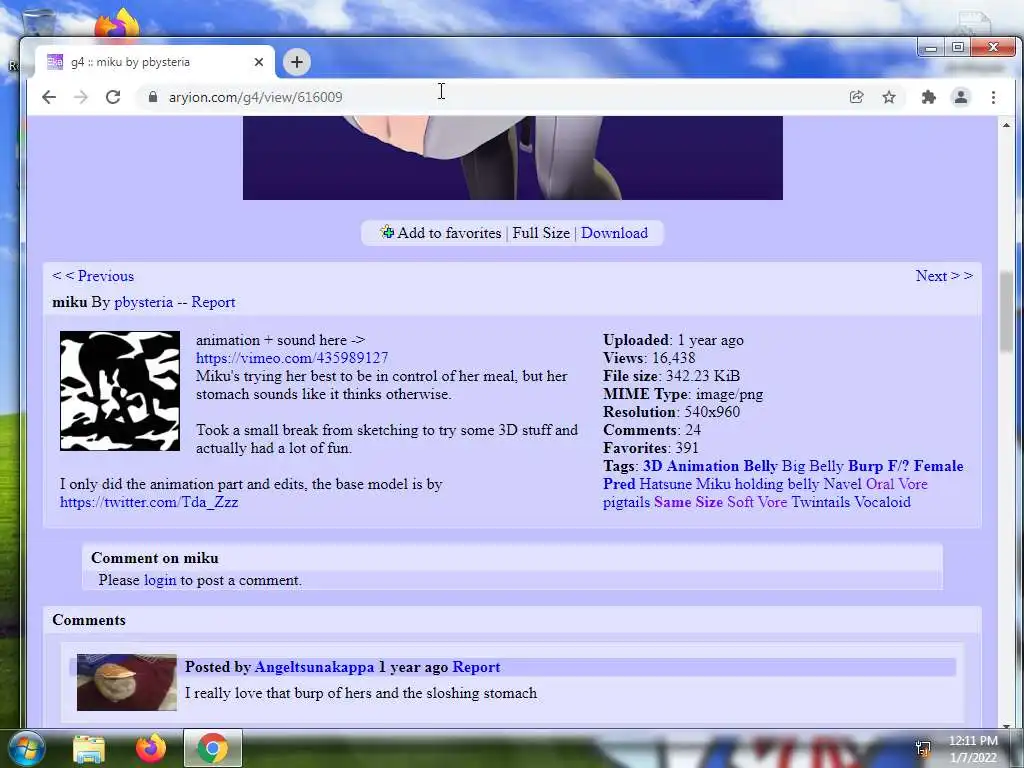The width and height of the screenshot is (1024, 768).
Task: Click the Firefox desktop shortcut icon
Action: pyautogui.click(x=118, y=24)
